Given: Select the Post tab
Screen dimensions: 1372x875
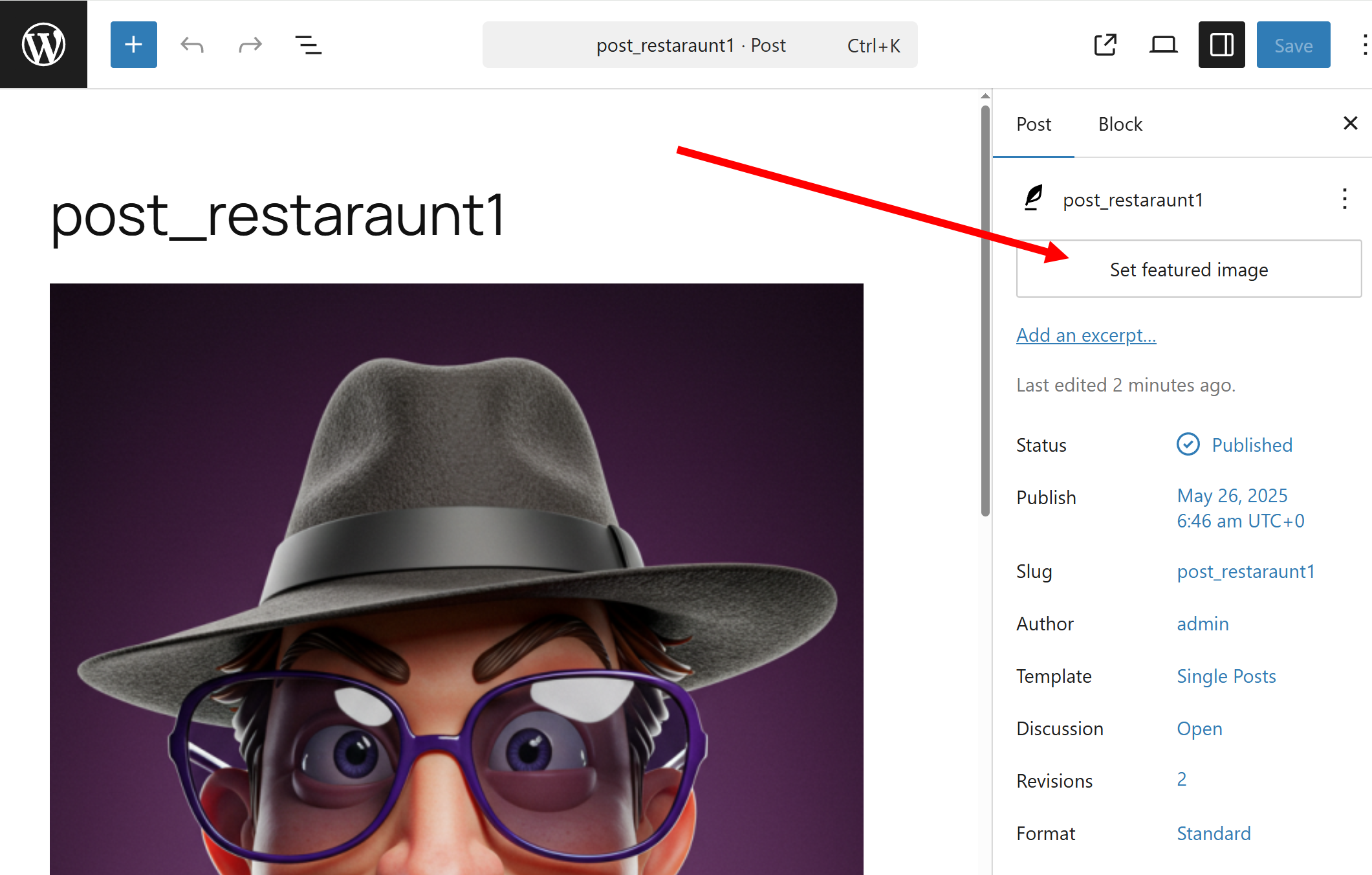Looking at the screenshot, I should click(x=1033, y=124).
